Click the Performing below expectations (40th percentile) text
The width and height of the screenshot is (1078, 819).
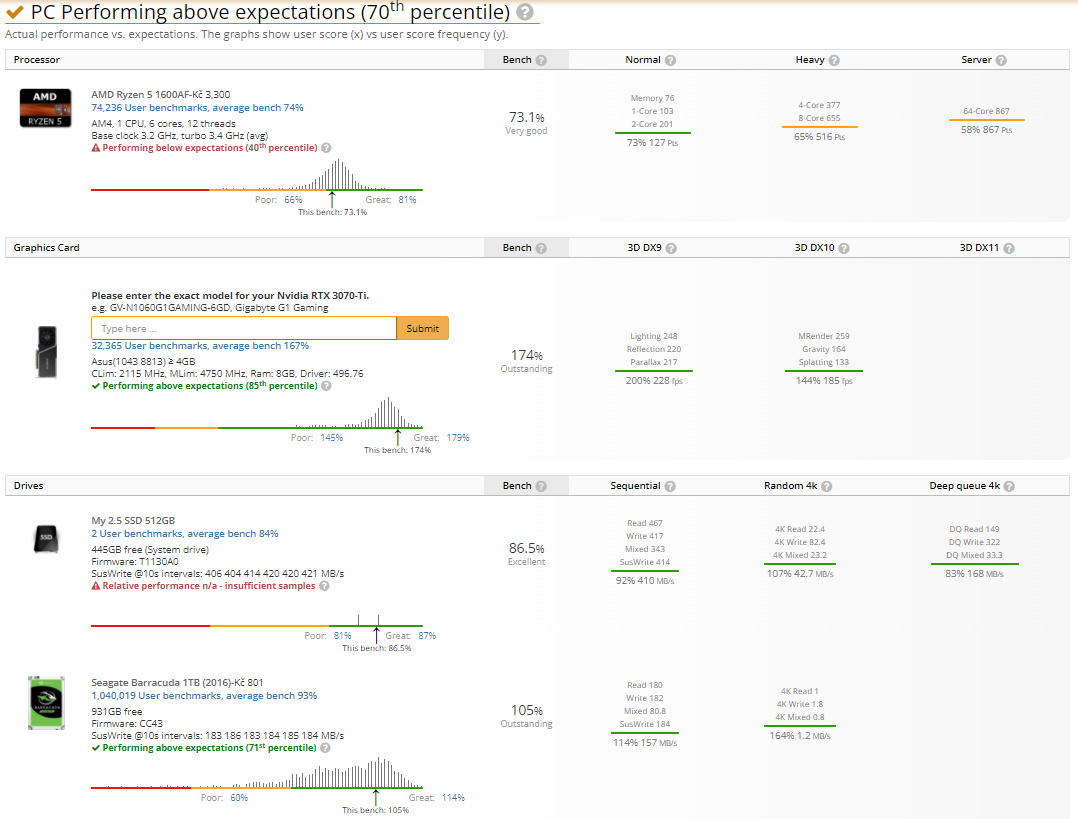pyautogui.click(x=210, y=148)
